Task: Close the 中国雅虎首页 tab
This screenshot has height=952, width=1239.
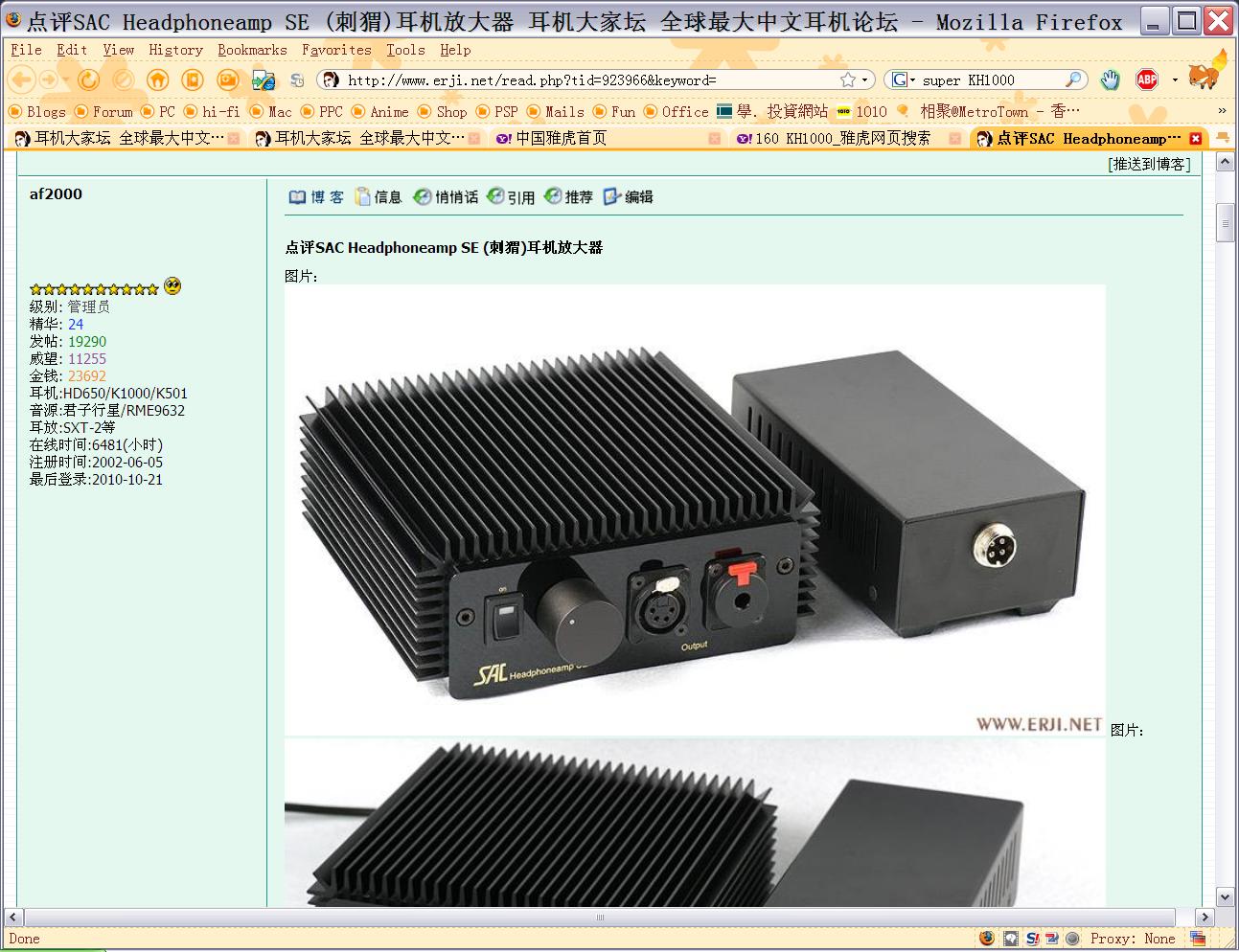Action: [714, 139]
